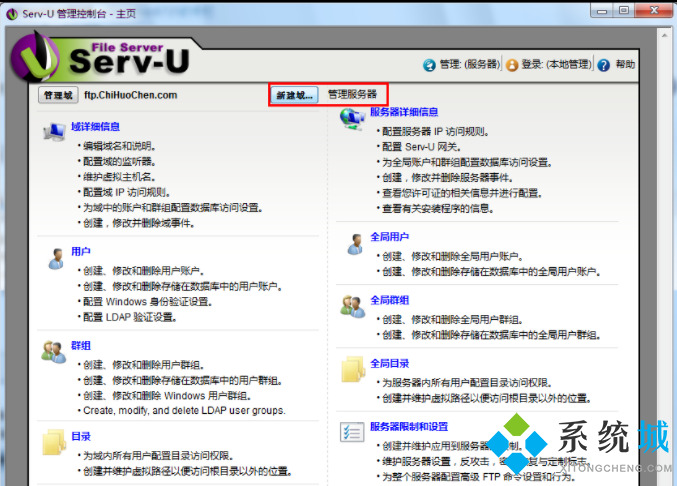This screenshot has width=677, height=486.
Task: Click text 创建、修改和删除全局用户账户
Action: pyautogui.click(x=452, y=256)
